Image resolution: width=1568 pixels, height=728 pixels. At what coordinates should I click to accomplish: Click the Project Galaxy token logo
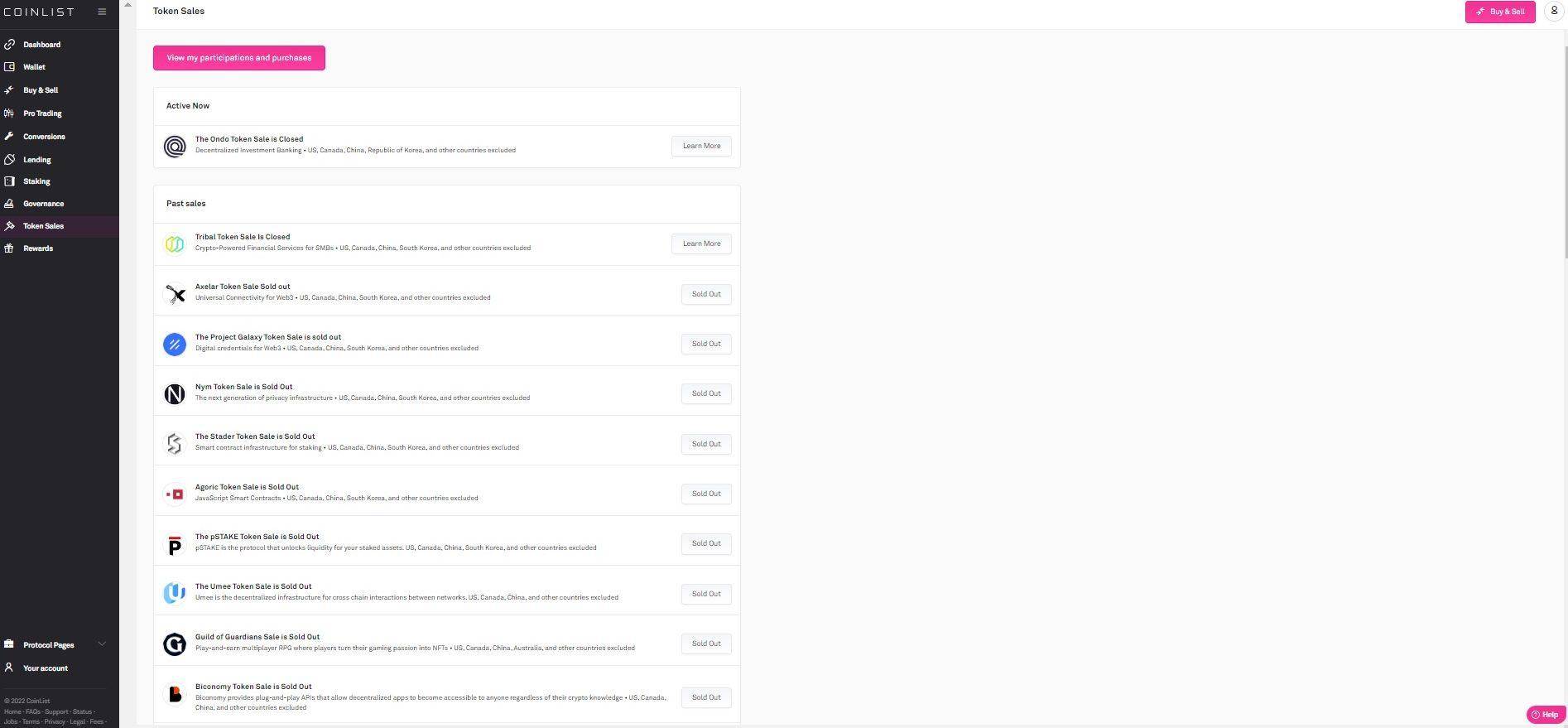[175, 344]
